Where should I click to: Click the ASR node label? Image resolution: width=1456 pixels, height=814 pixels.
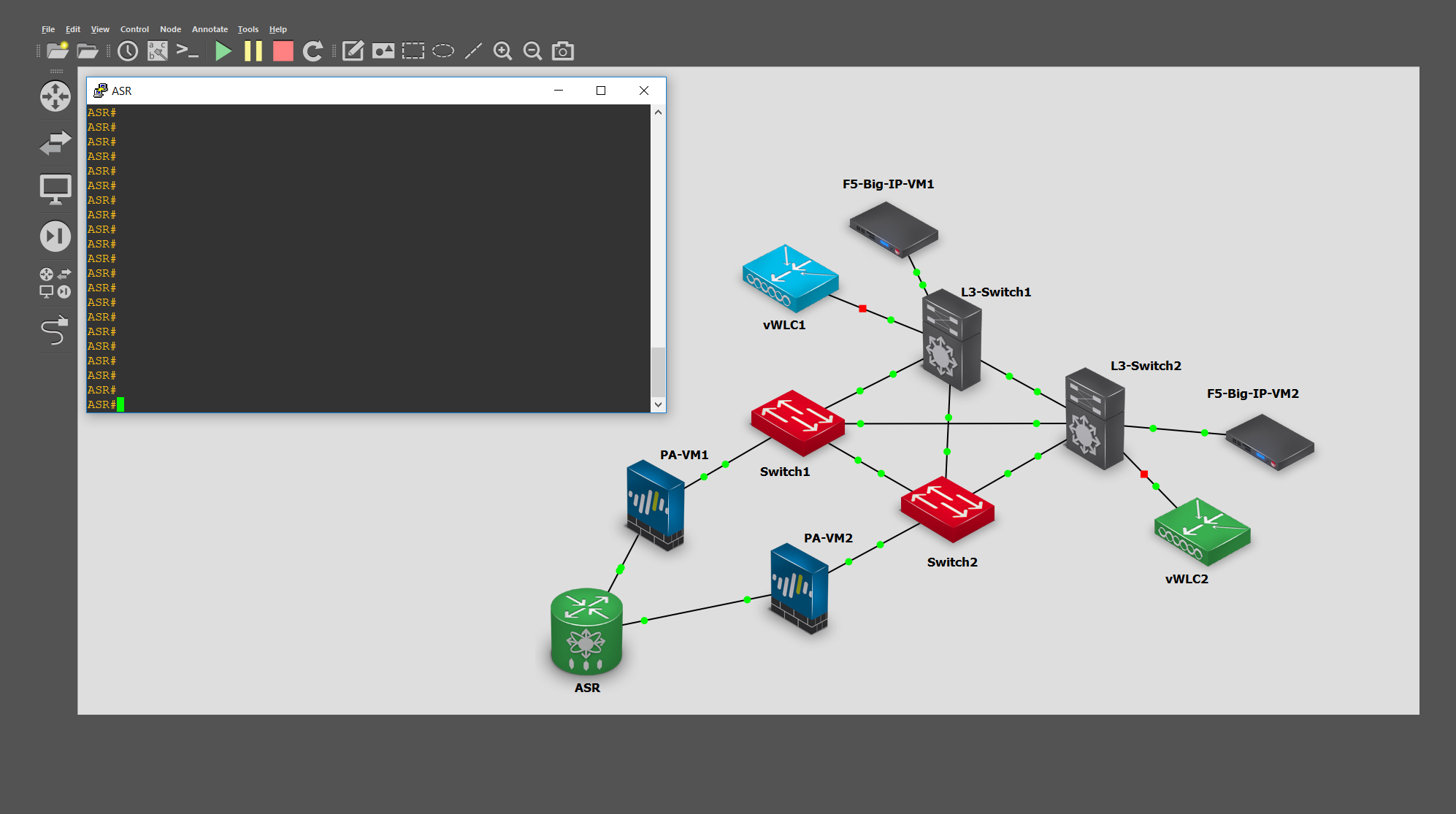[x=587, y=688]
